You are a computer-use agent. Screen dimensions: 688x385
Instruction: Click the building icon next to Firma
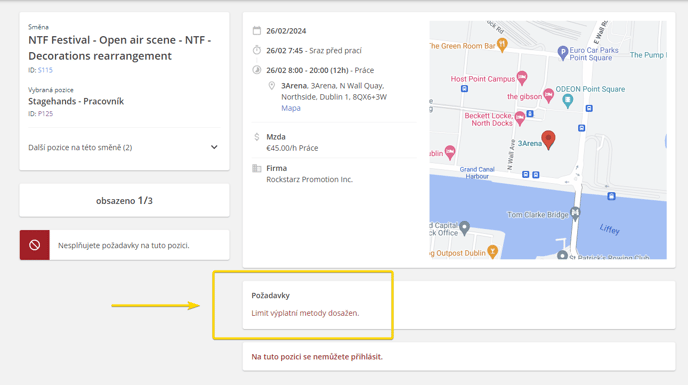[257, 168]
